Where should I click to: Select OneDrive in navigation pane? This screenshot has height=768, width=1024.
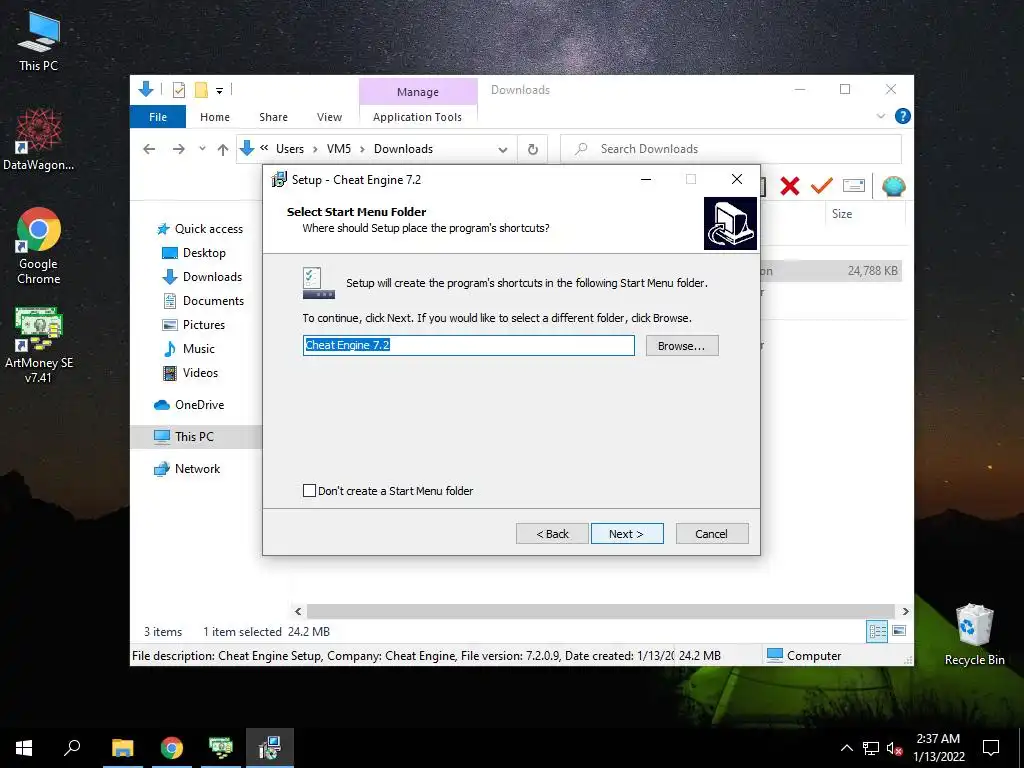click(x=189, y=405)
